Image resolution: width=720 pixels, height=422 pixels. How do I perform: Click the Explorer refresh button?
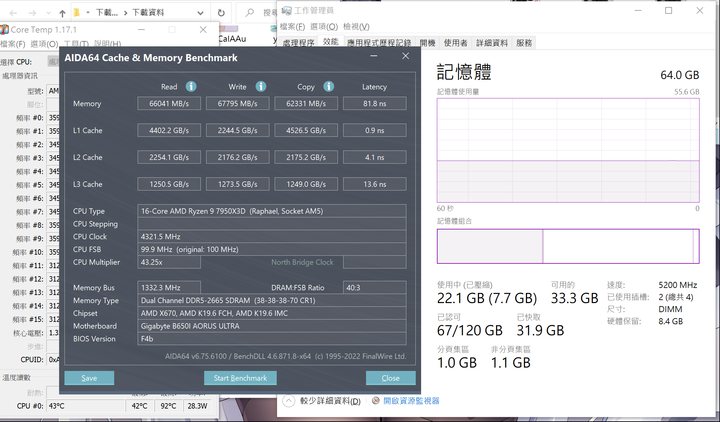point(221,13)
